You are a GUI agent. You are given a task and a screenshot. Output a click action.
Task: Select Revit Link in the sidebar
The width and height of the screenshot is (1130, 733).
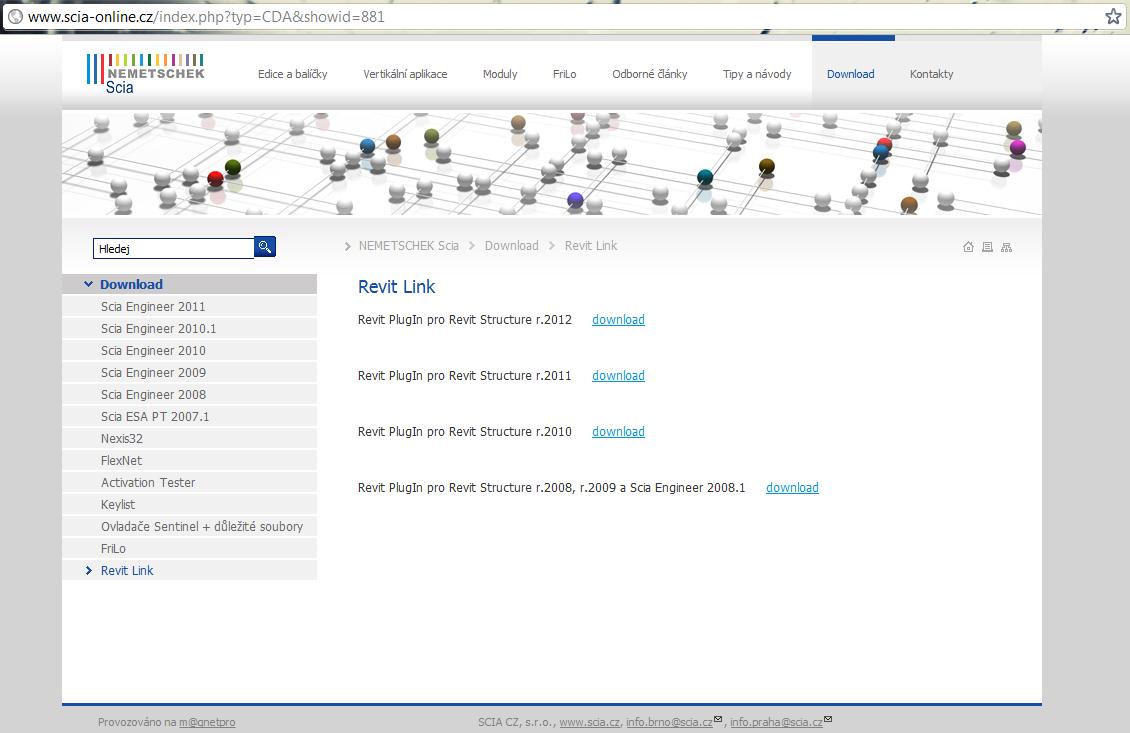click(190, 570)
